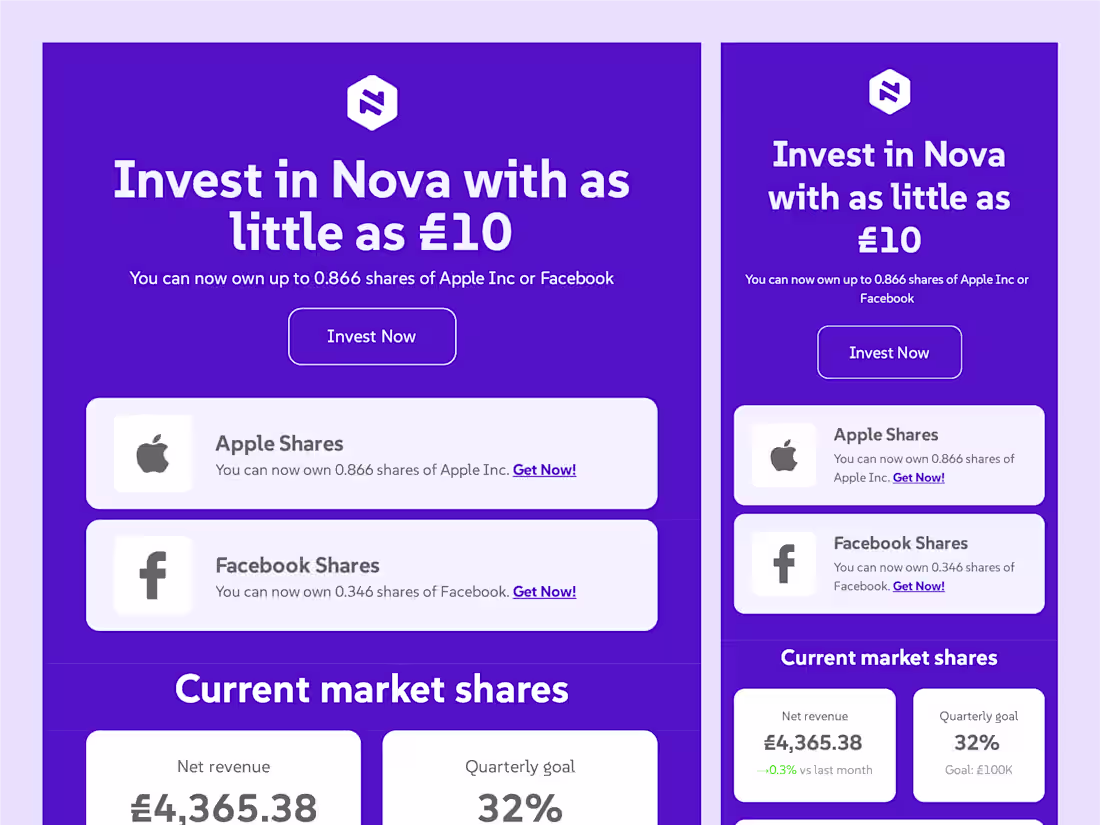1100x825 pixels.
Task: Click the Apple Shares card title
Action: pyautogui.click(x=279, y=443)
